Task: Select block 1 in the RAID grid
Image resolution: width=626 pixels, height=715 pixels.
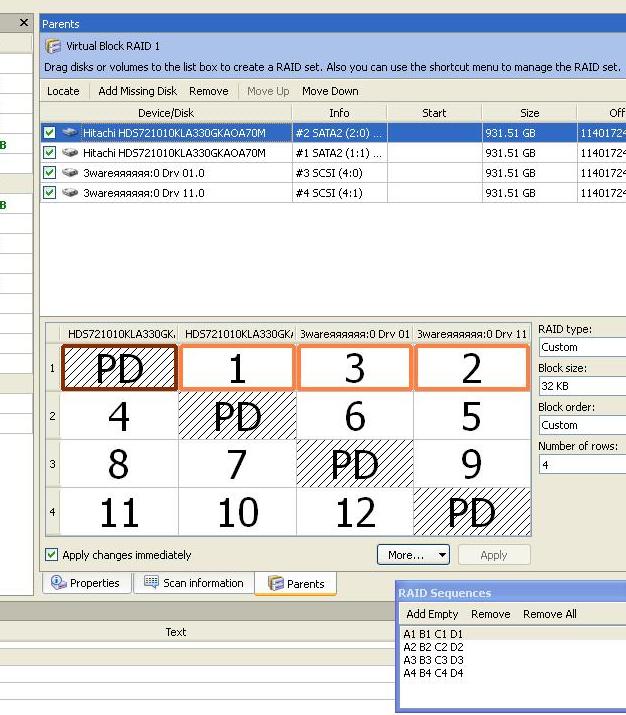Action: 237,368
